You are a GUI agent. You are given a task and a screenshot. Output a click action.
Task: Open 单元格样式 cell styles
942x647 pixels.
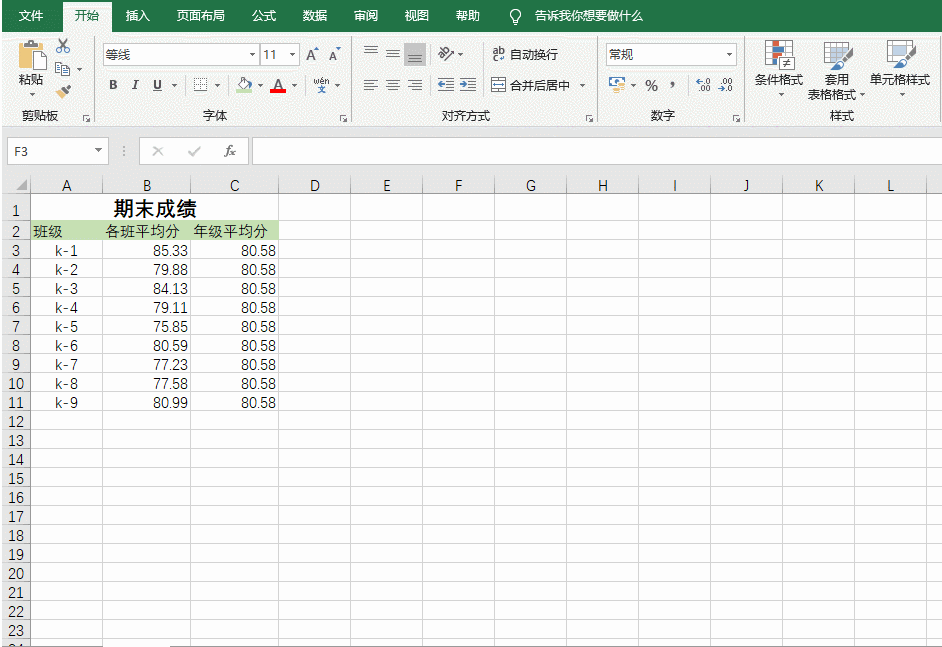pos(900,70)
